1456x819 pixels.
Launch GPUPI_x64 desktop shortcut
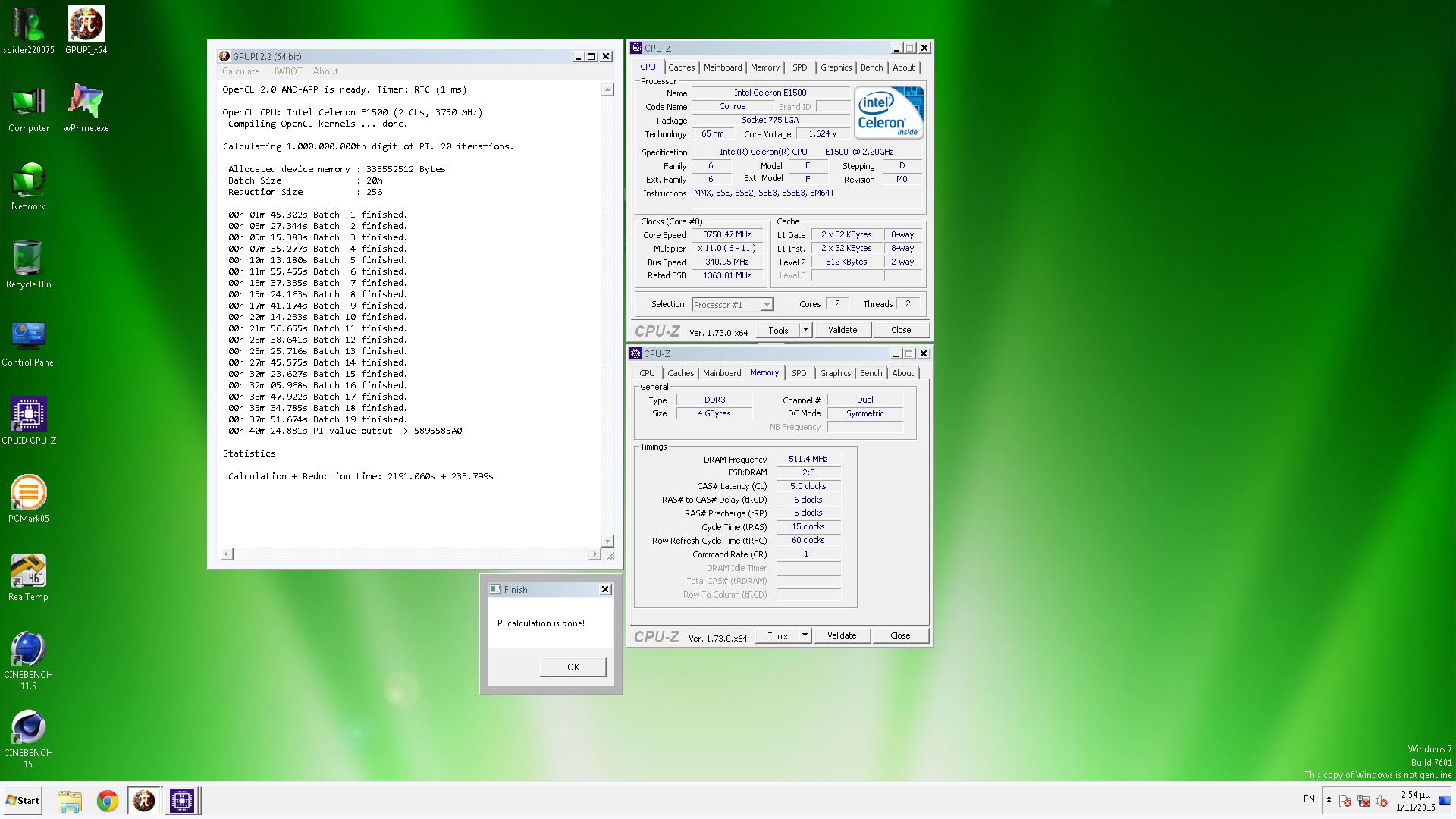pos(86,31)
